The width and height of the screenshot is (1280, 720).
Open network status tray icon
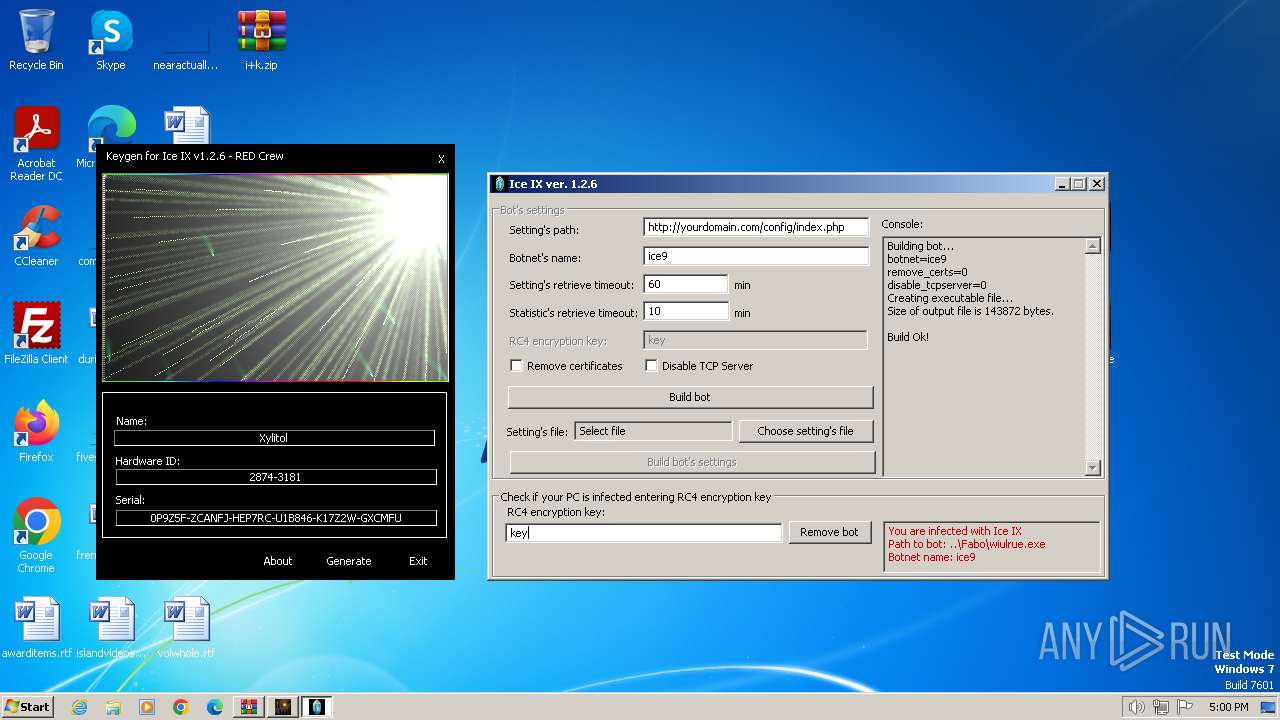1161,707
